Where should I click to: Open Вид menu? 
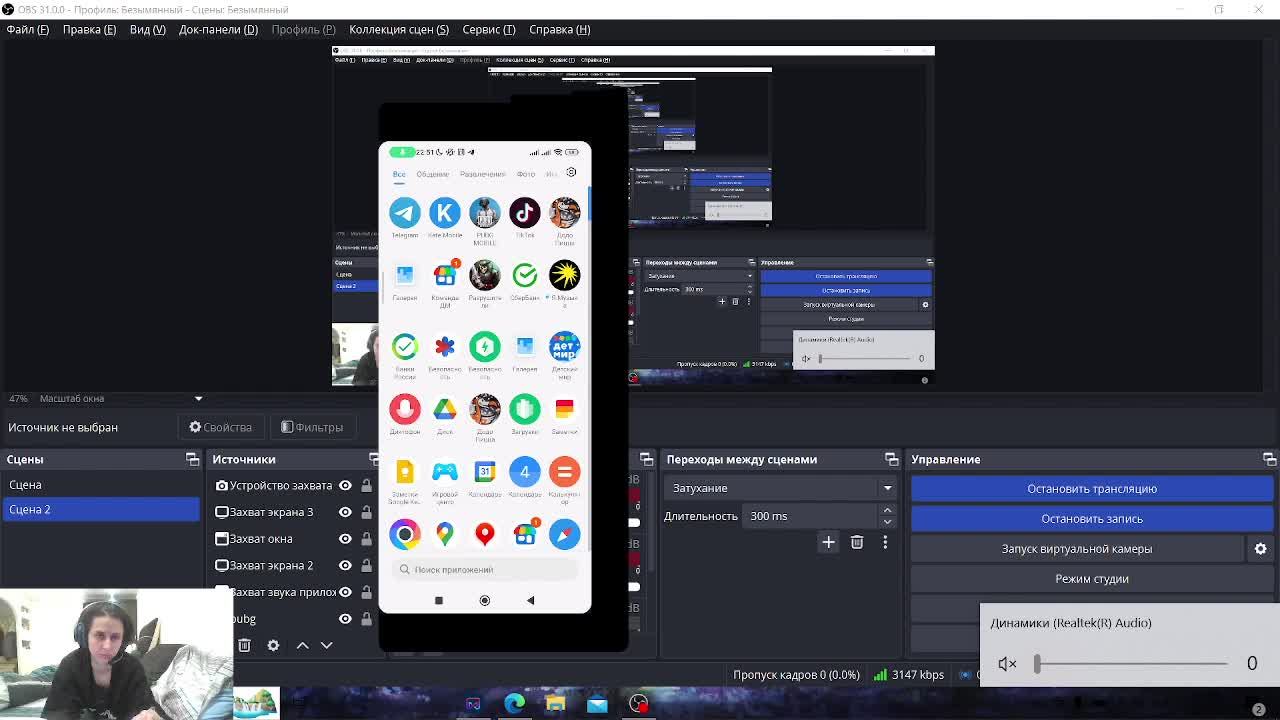coord(147,29)
